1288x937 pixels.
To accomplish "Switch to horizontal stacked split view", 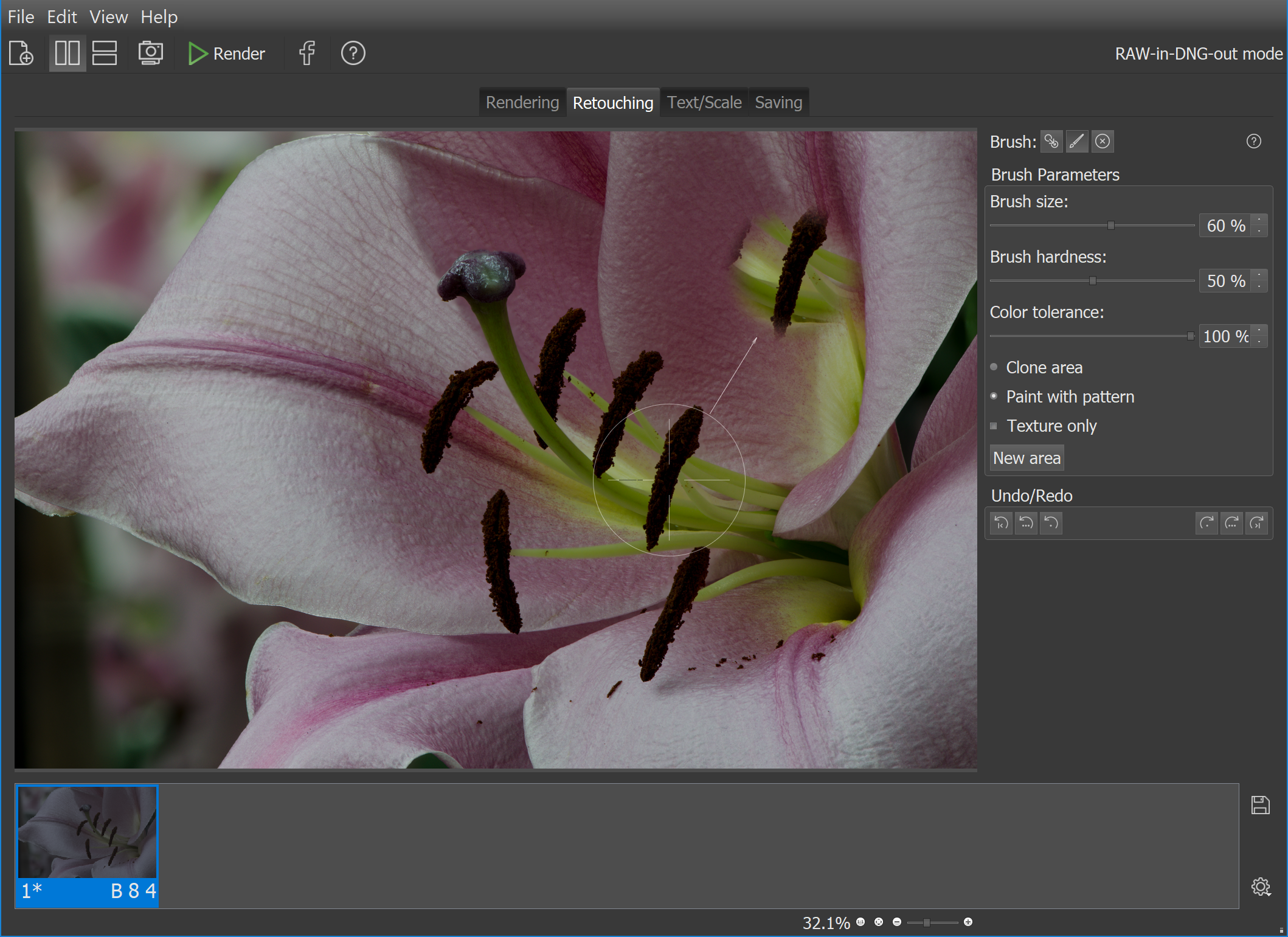I will tap(105, 54).
